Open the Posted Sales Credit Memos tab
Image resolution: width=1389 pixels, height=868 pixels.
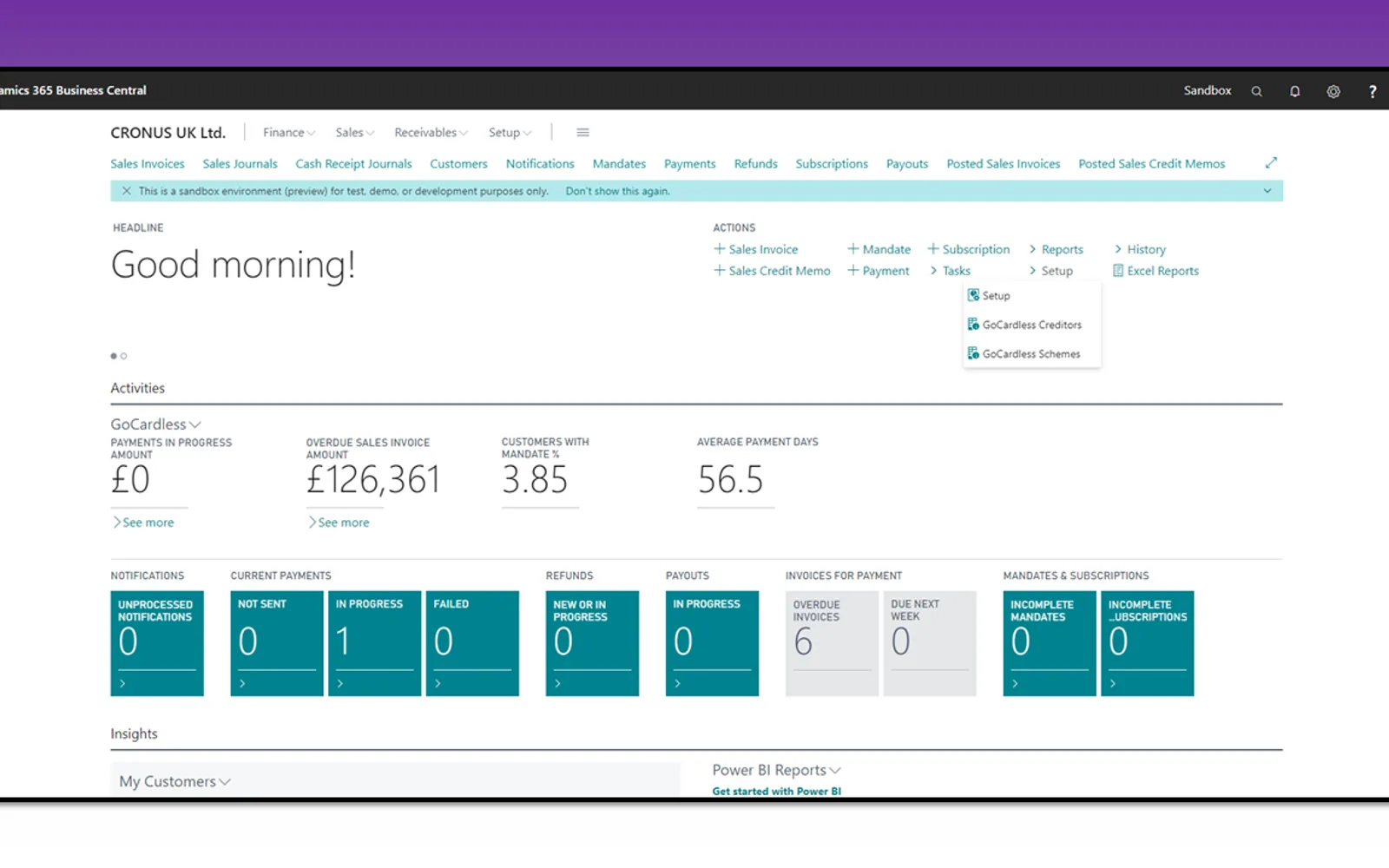click(1152, 164)
